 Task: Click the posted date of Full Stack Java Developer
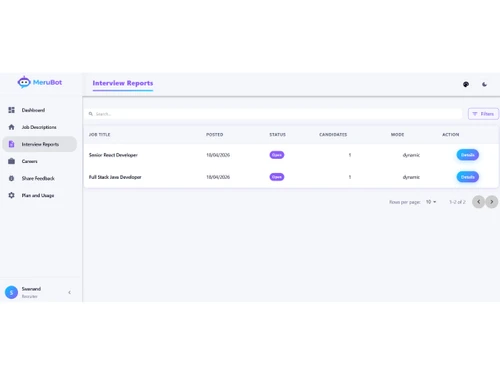218,177
